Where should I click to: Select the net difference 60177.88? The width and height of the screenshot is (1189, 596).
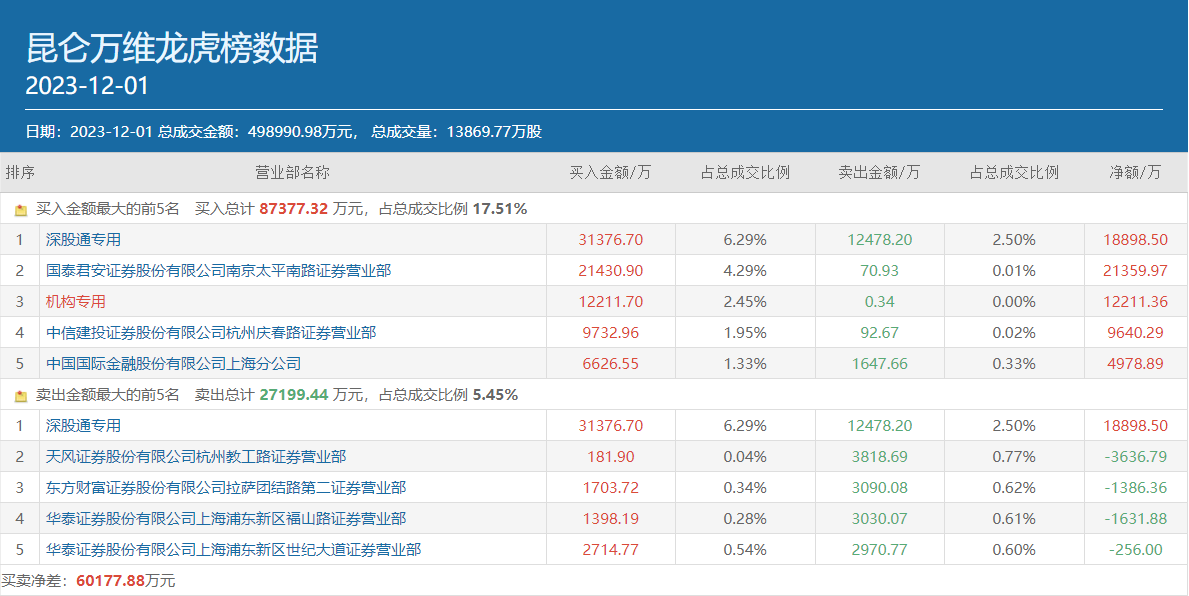pyautogui.click(x=111, y=581)
